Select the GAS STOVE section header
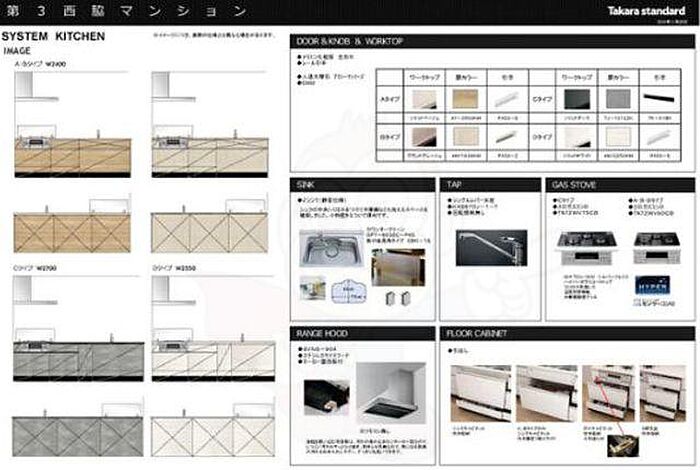This screenshot has width=700, height=470. [x=574, y=185]
